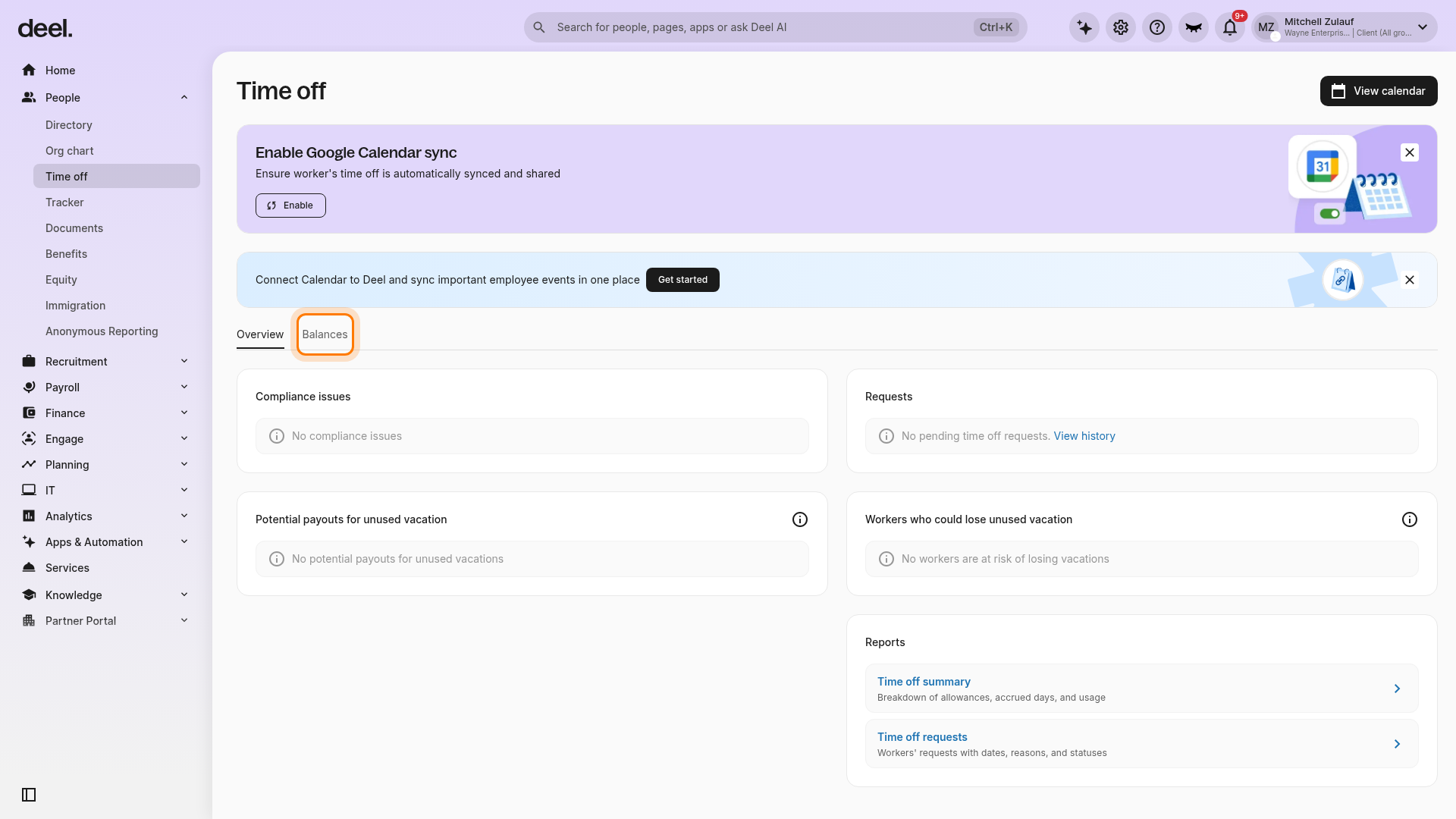
Task: Click the Partner Portal building icon
Action: pyautogui.click(x=29, y=620)
